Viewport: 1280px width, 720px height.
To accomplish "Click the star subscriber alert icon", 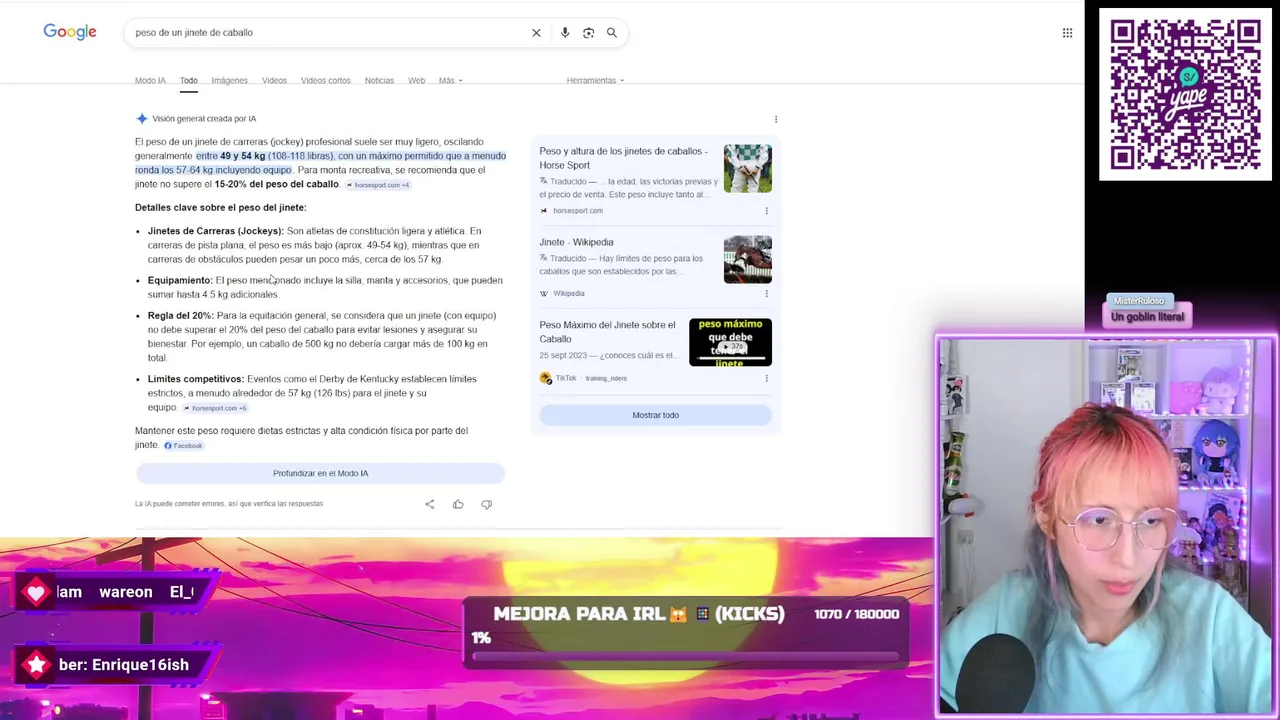I will [x=37, y=665].
